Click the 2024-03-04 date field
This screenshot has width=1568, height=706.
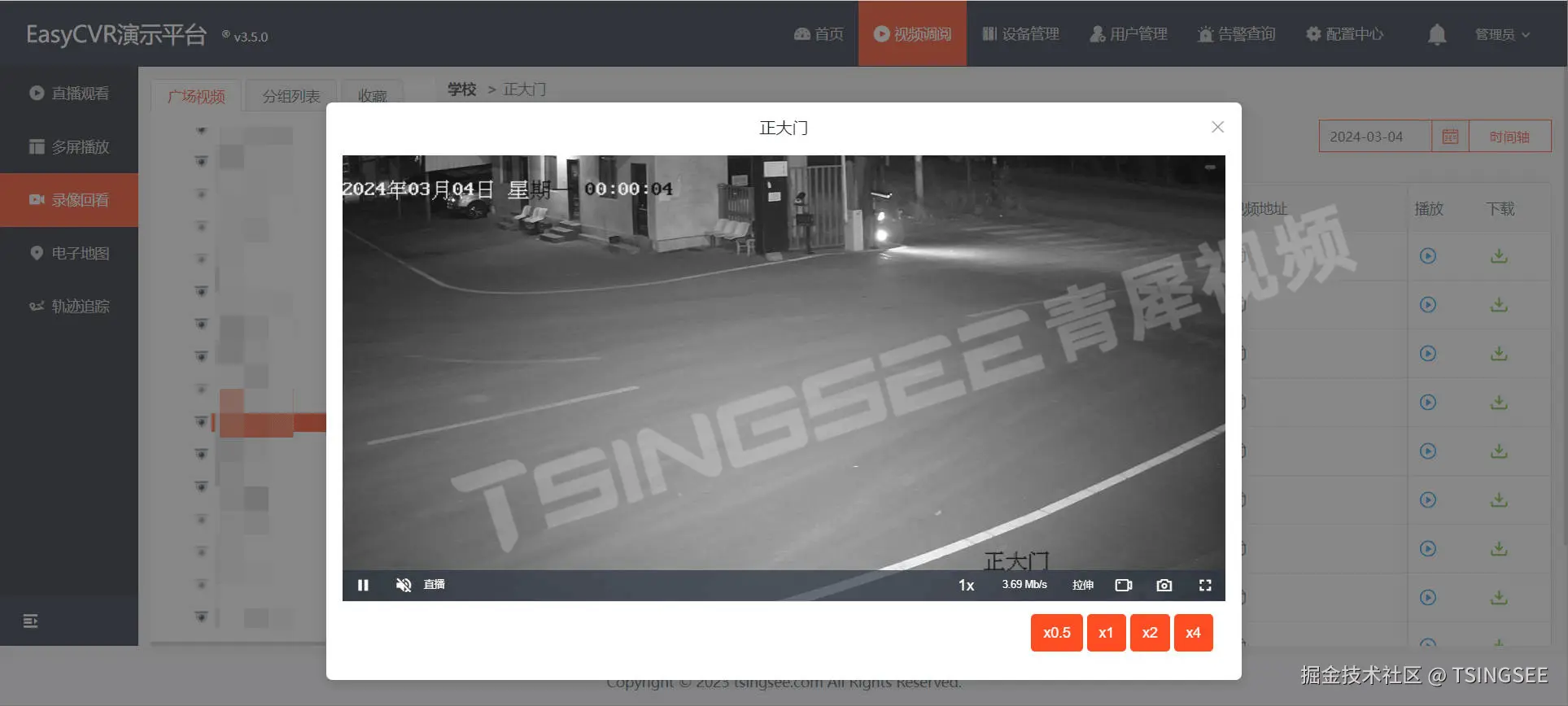(x=1375, y=137)
